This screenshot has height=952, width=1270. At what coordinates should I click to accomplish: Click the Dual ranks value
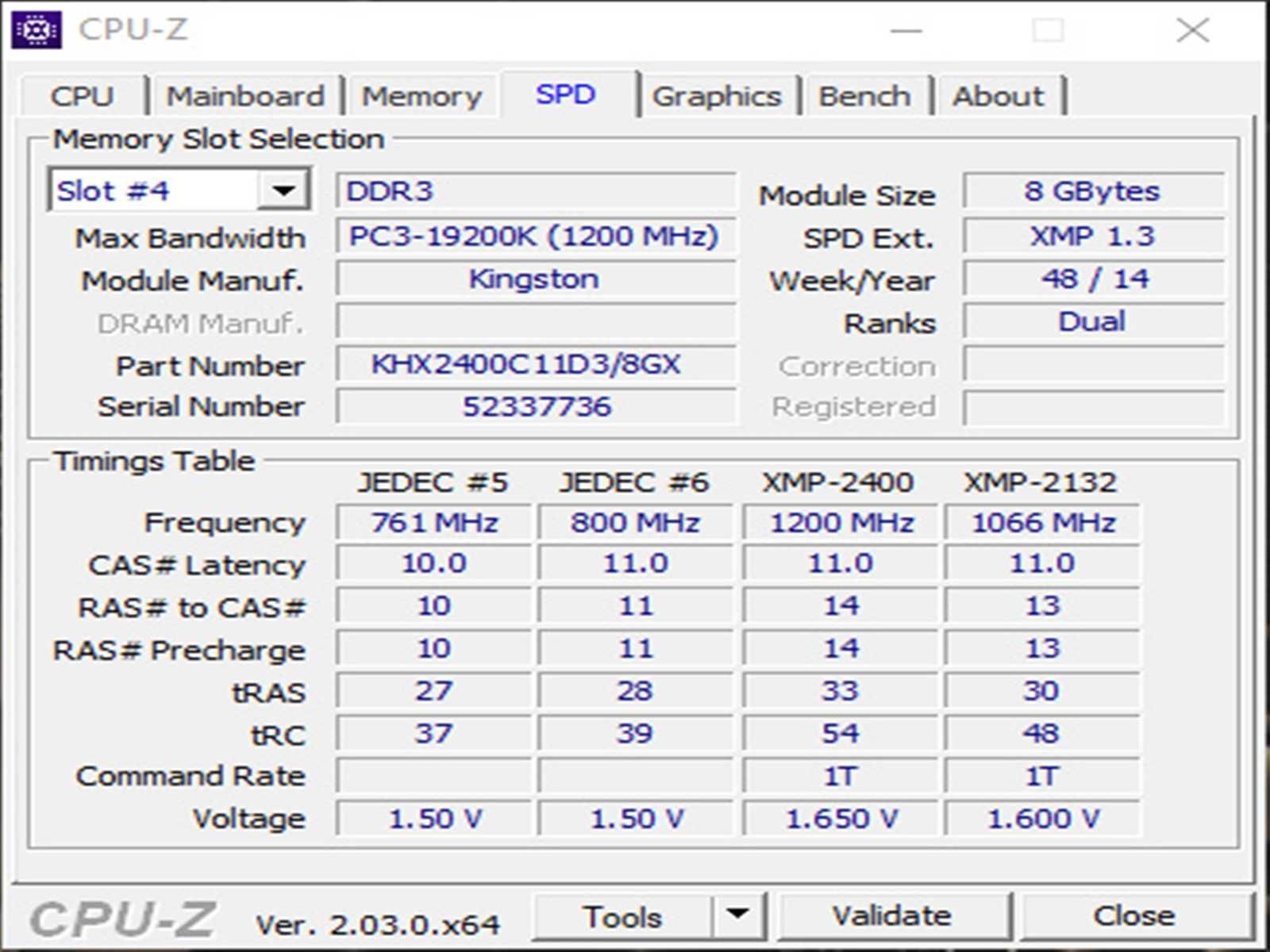(1094, 321)
